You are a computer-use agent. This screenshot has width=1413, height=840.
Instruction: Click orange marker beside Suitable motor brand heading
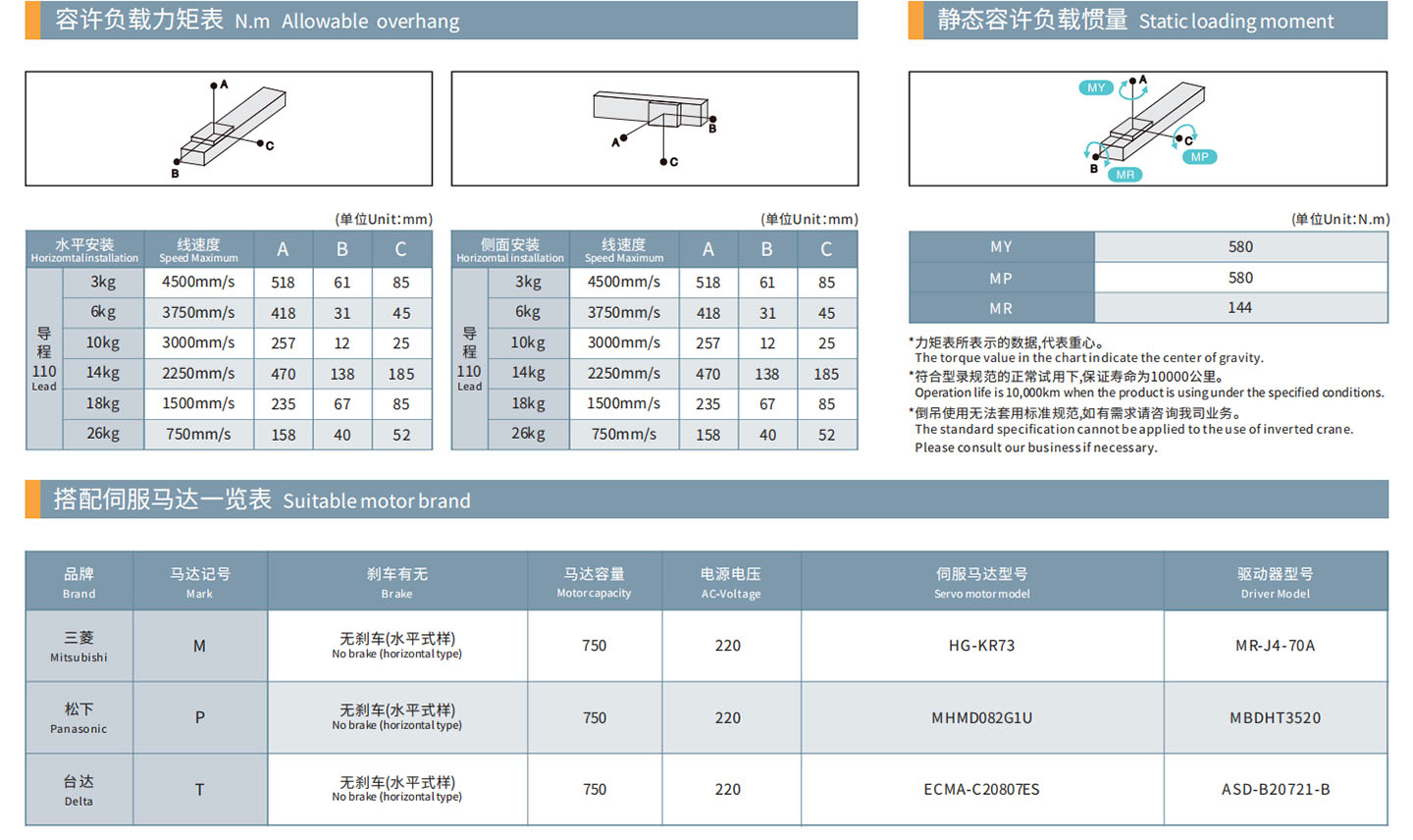pyautogui.click(x=32, y=499)
